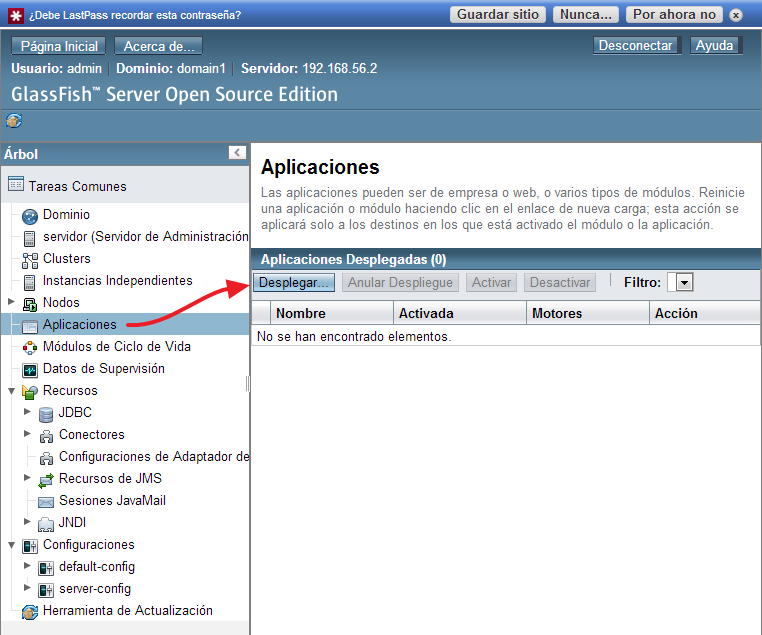Image resolution: width=762 pixels, height=635 pixels.
Task: Click the JDBC database icon
Action: pos(45,413)
